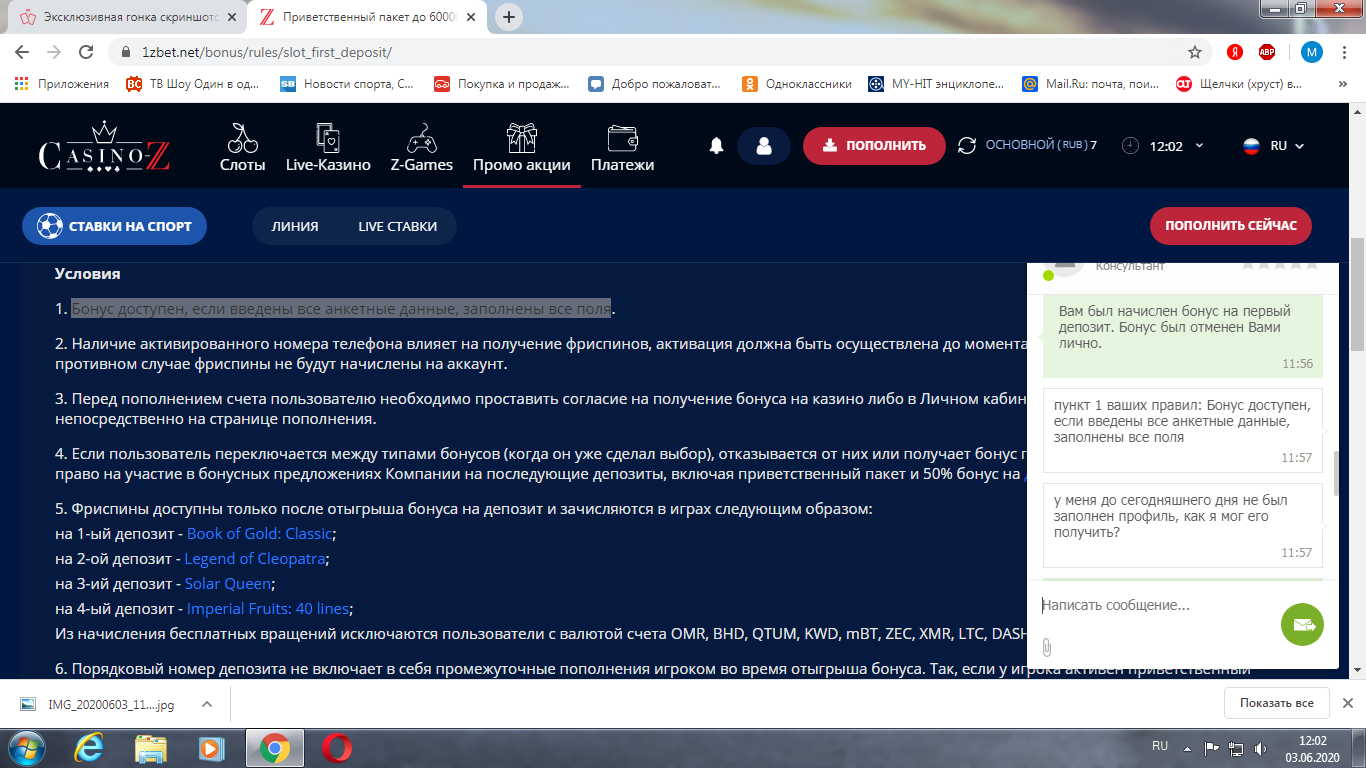This screenshot has width=1366, height=768.
Task: Open download item options chevron
Action: tap(207, 704)
